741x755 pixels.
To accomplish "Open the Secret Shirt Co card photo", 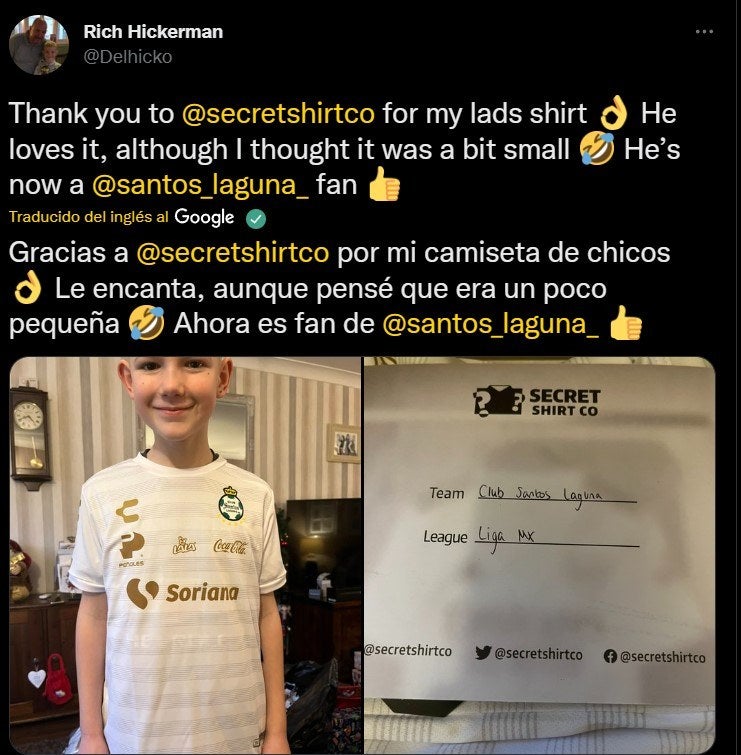I will pos(539,556).
